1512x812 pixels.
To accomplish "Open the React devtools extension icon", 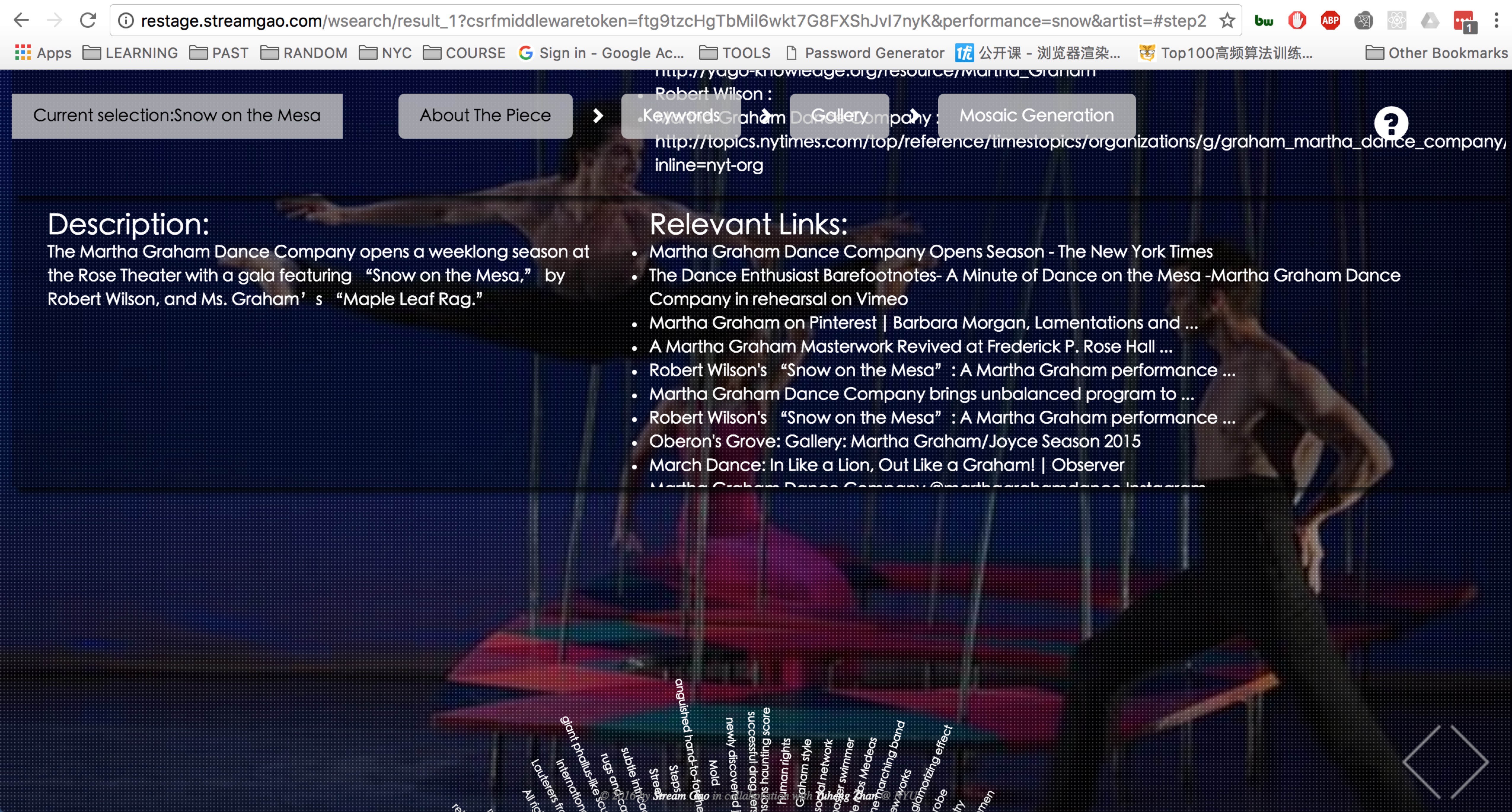I will point(1396,21).
